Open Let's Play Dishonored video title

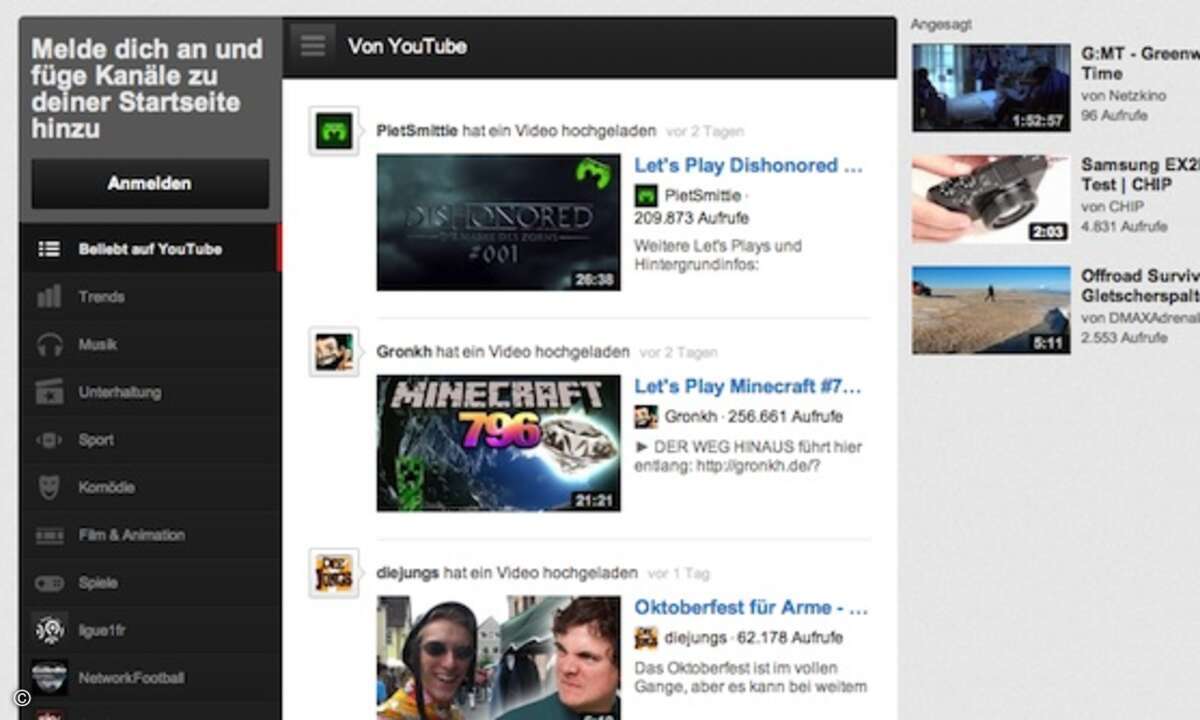[x=748, y=166]
